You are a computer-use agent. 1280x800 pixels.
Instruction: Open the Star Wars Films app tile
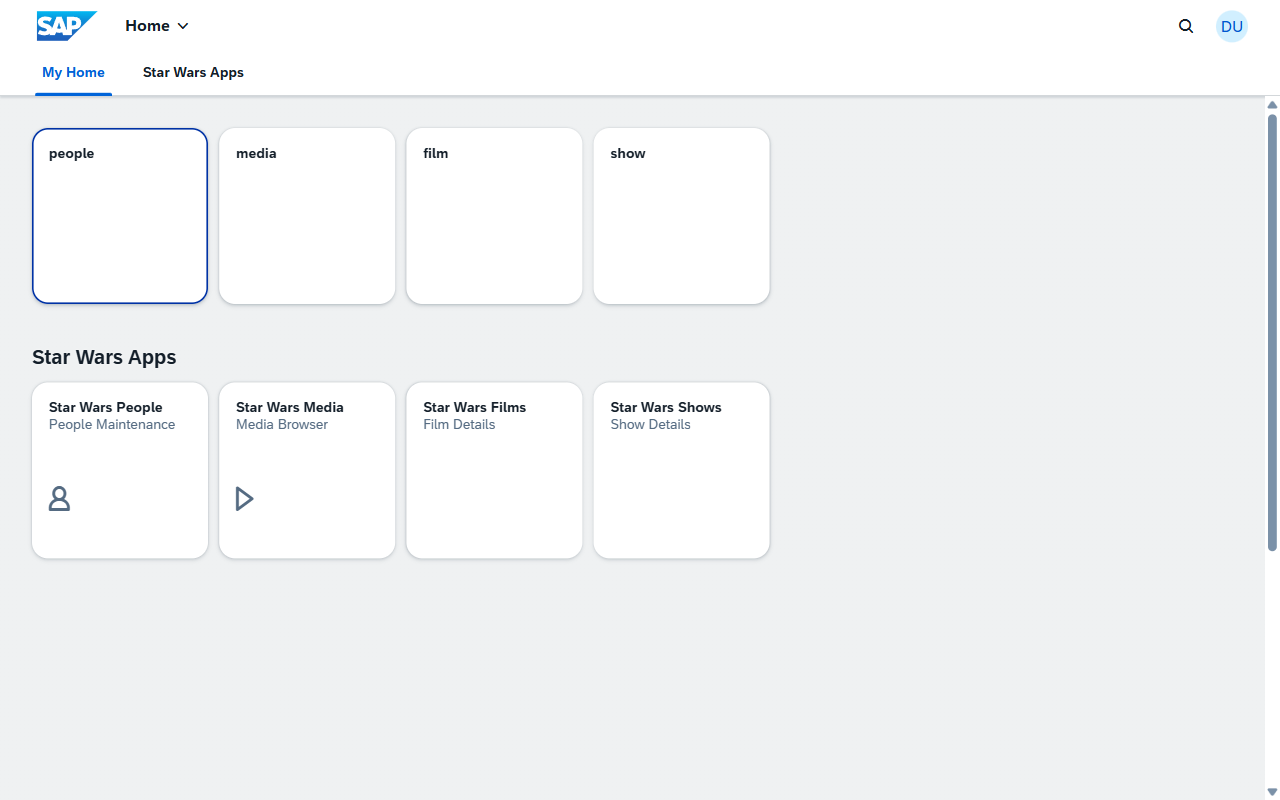(x=494, y=470)
